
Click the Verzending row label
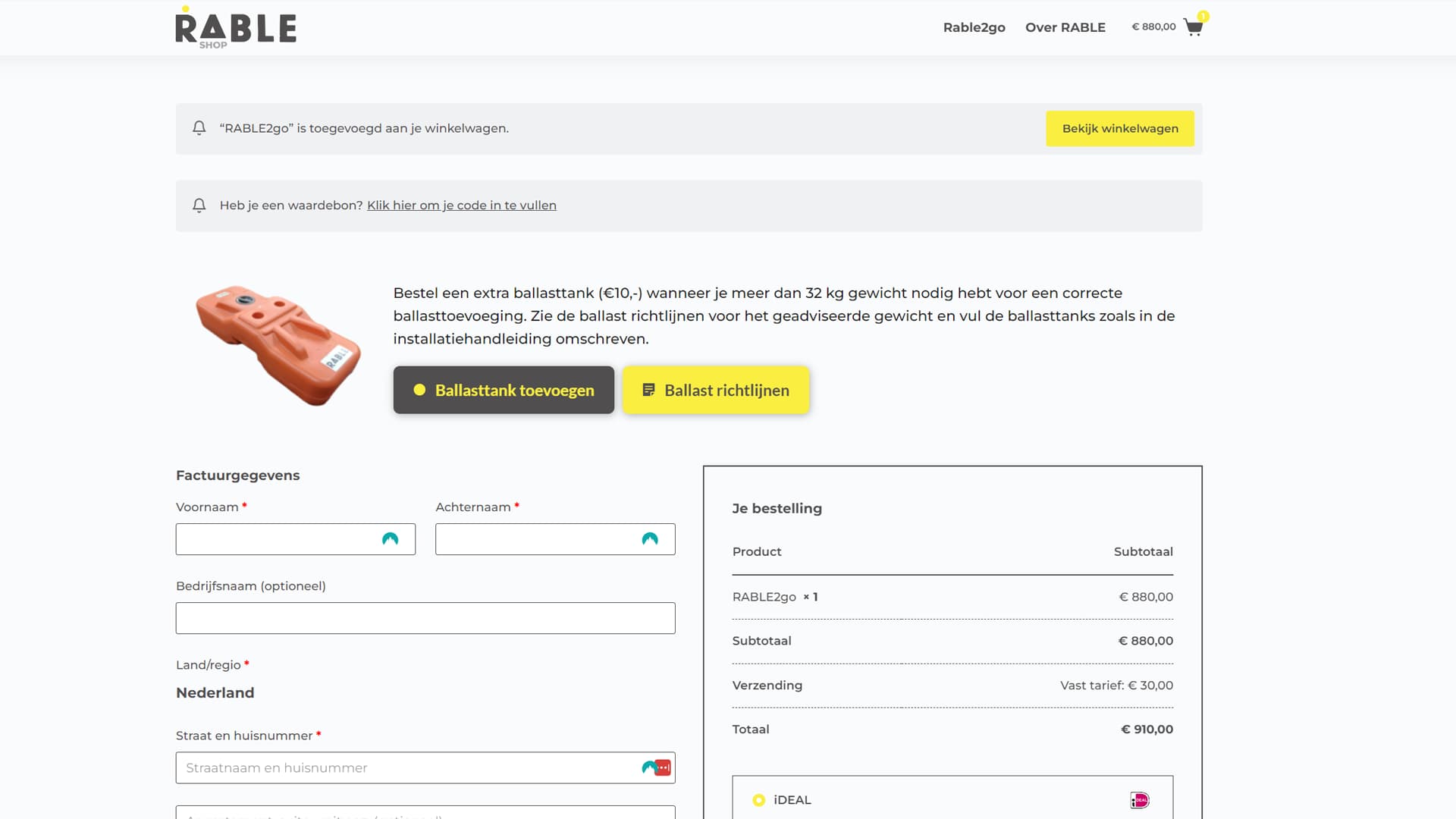767,686
